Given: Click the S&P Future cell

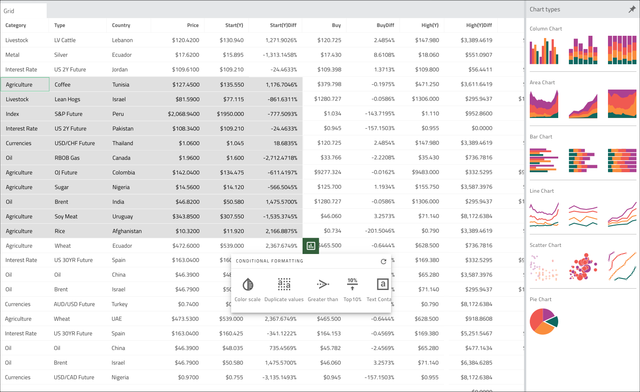Looking at the screenshot, I should point(69,114).
